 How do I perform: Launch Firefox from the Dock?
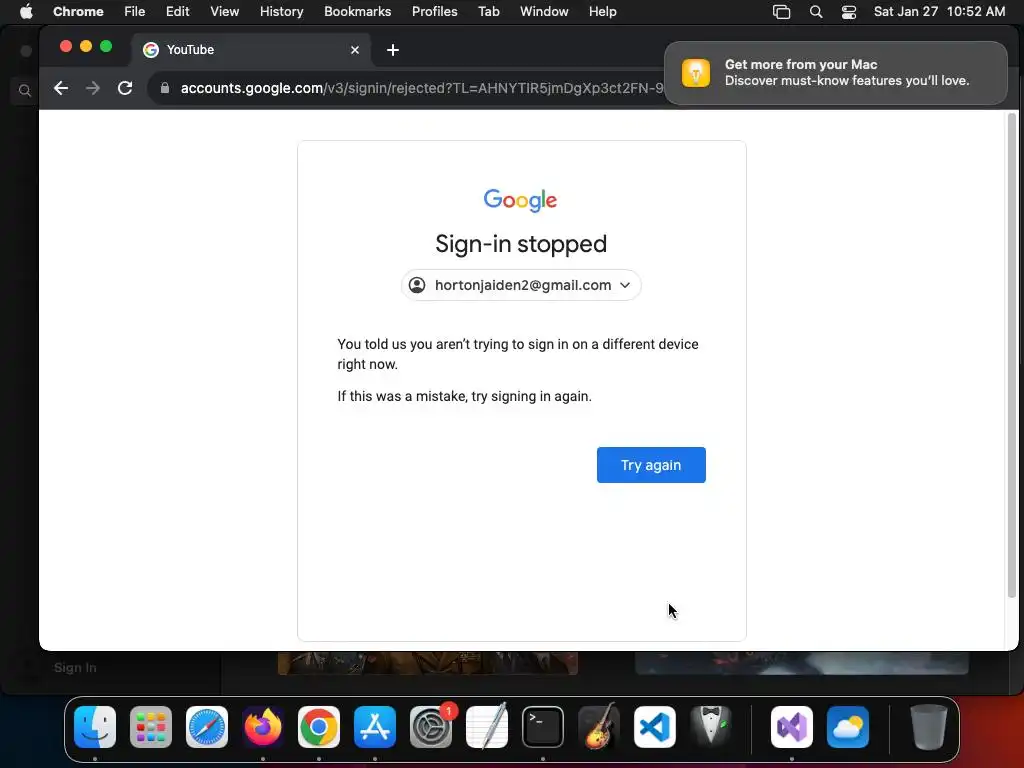(x=263, y=727)
